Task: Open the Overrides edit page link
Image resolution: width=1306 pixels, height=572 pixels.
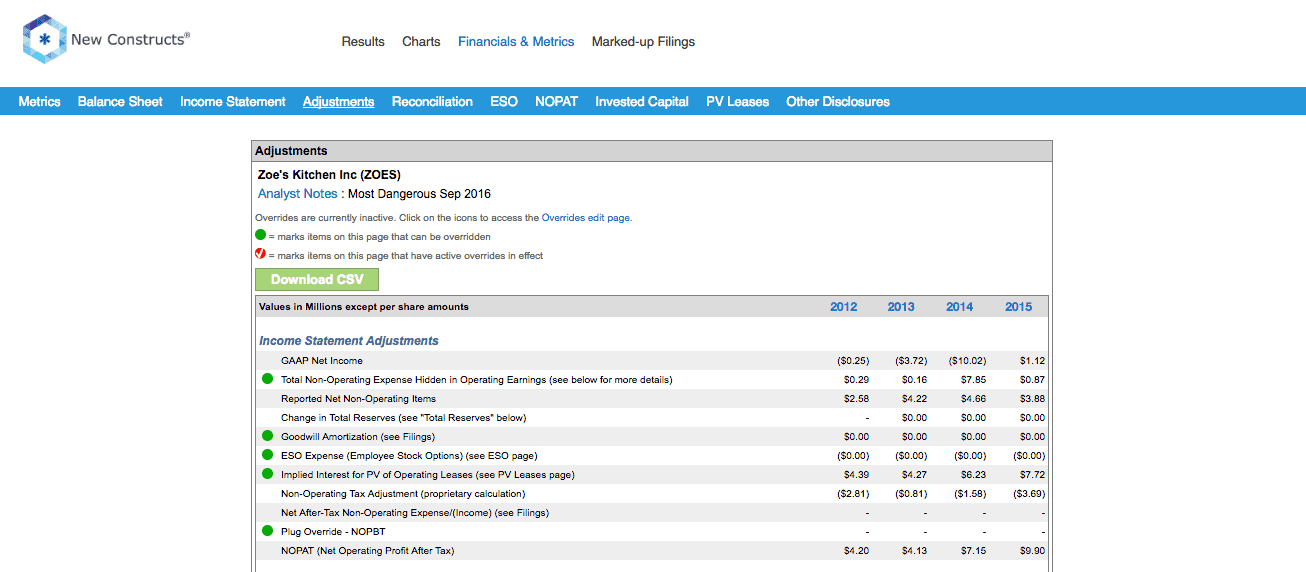Action: pos(586,217)
